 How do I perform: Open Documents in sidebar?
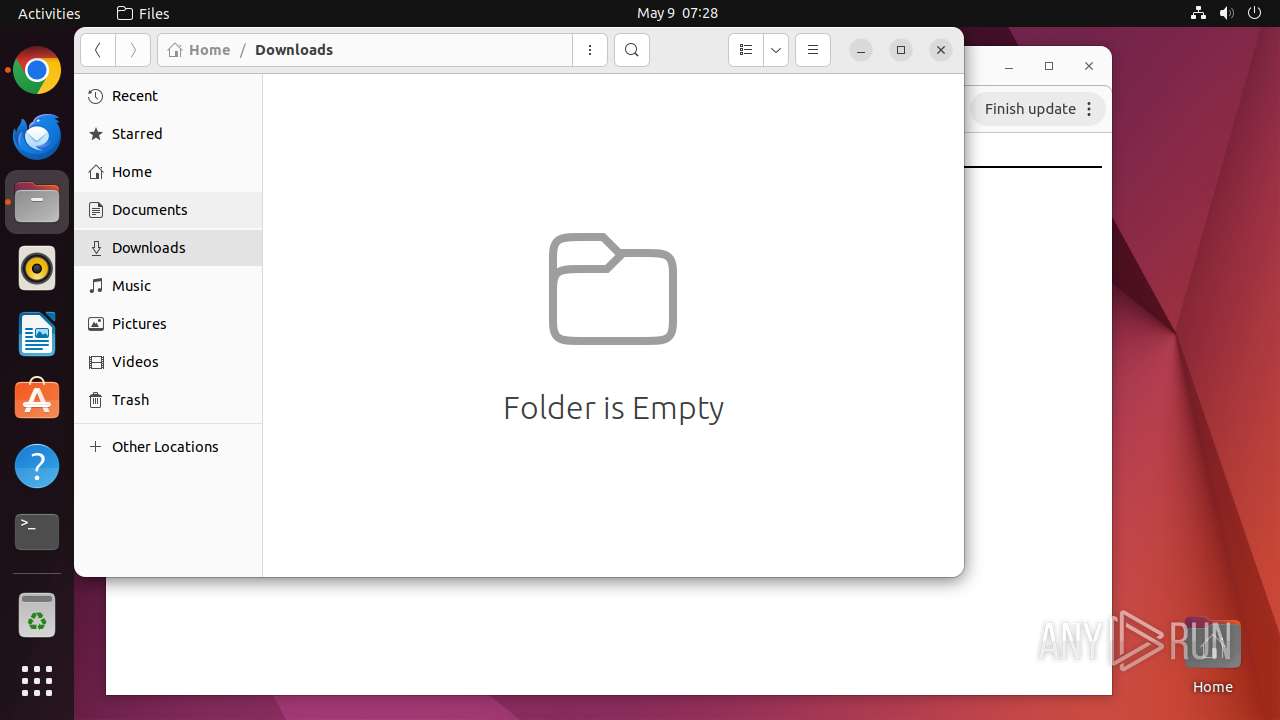pyautogui.click(x=168, y=210)
